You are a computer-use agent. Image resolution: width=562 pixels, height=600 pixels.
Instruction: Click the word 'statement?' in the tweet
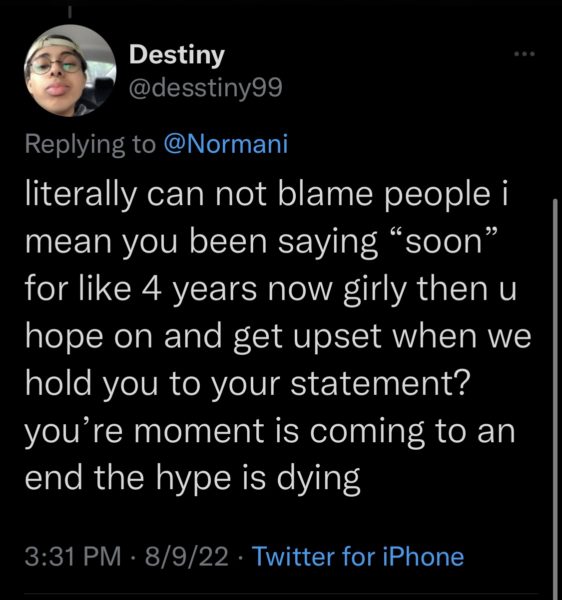[380, 384]
